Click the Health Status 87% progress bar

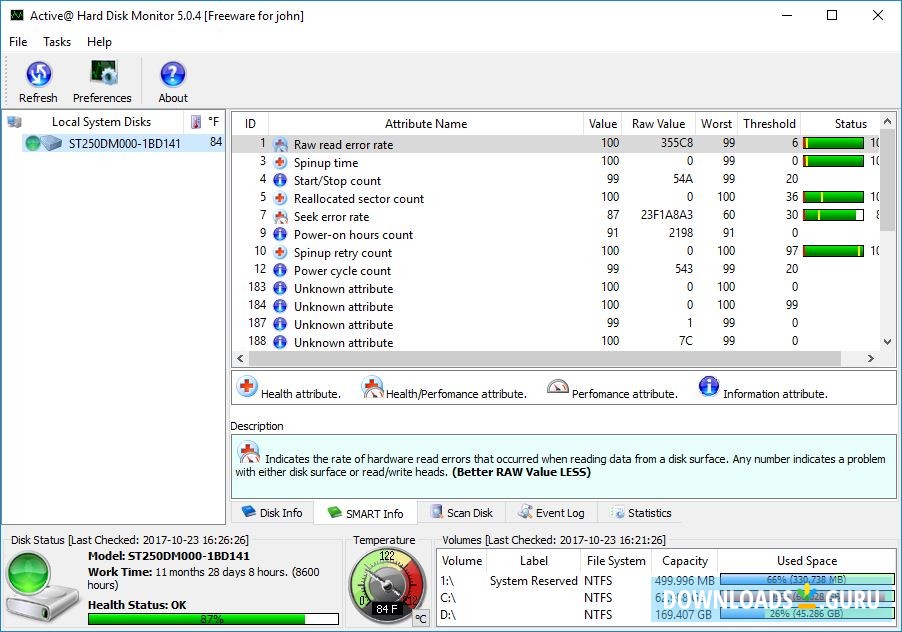[x=213, y=619]
